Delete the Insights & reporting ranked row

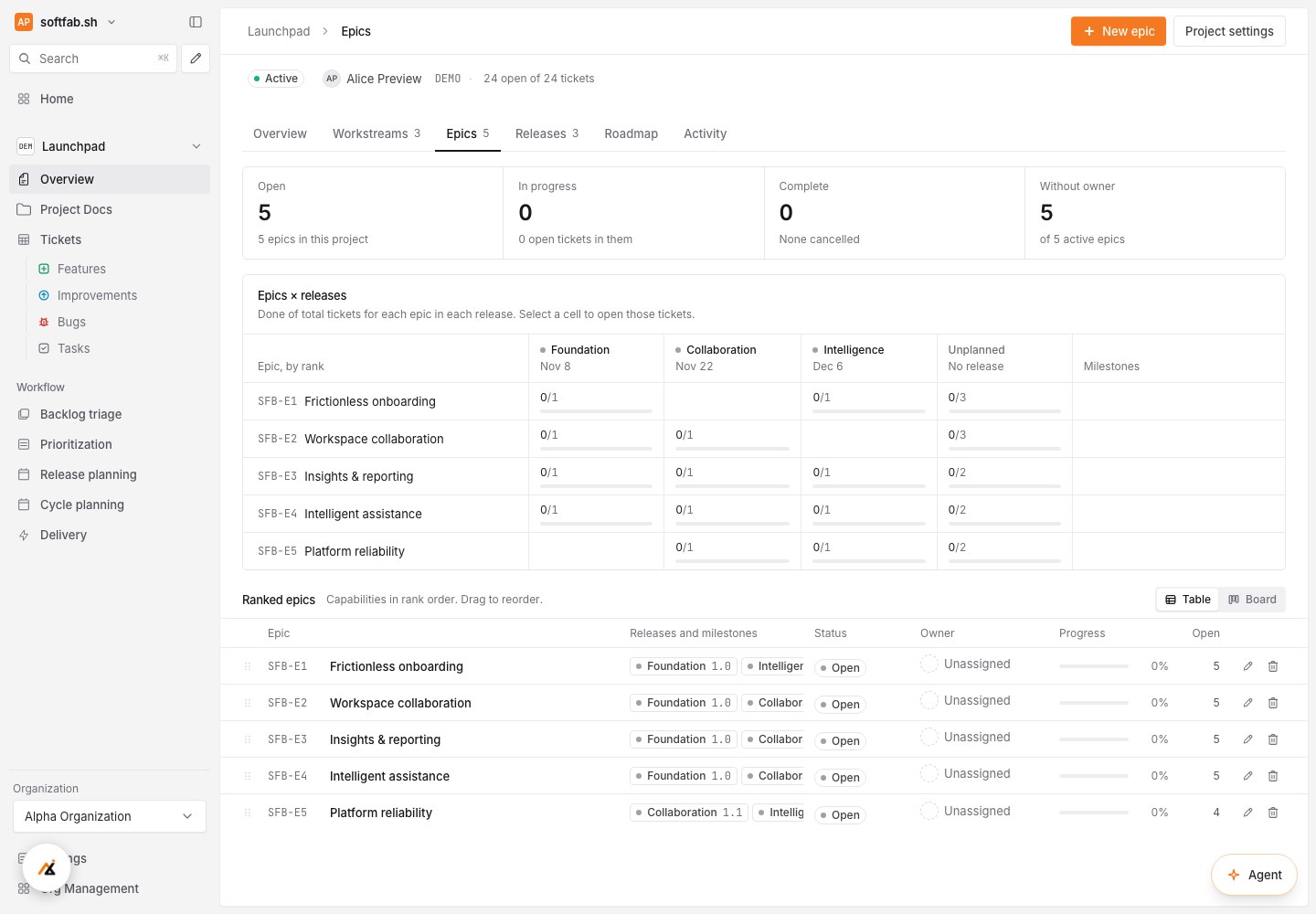coord(1273,739)
